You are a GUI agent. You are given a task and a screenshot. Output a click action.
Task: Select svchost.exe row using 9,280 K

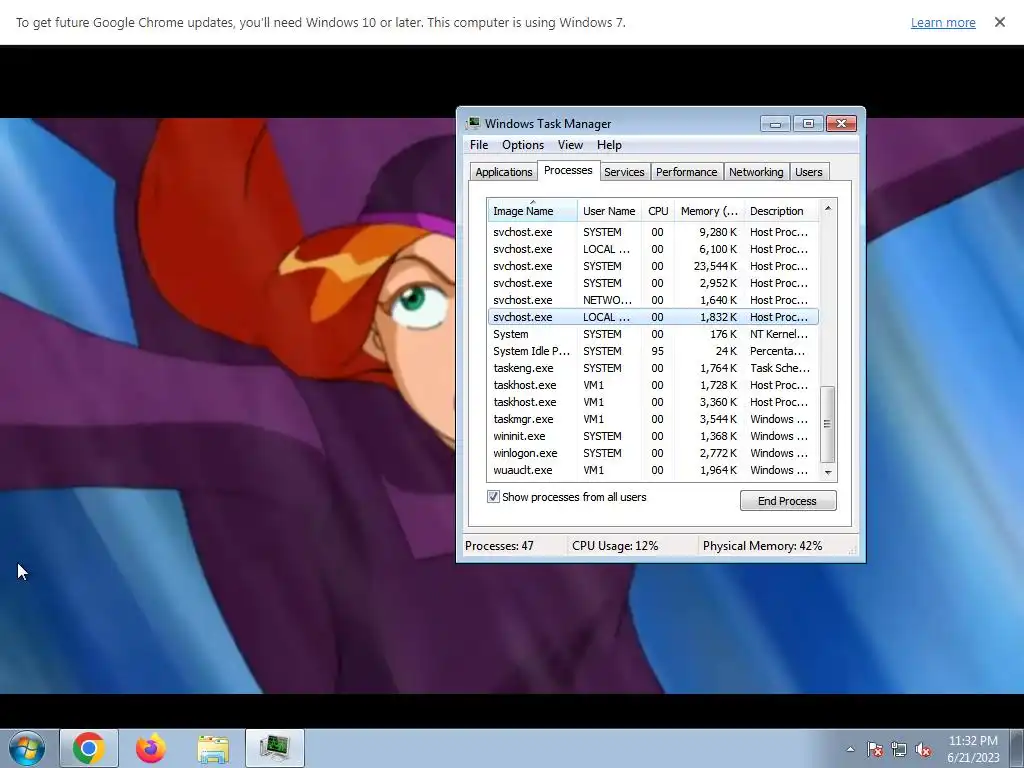[x=653, y=232]
